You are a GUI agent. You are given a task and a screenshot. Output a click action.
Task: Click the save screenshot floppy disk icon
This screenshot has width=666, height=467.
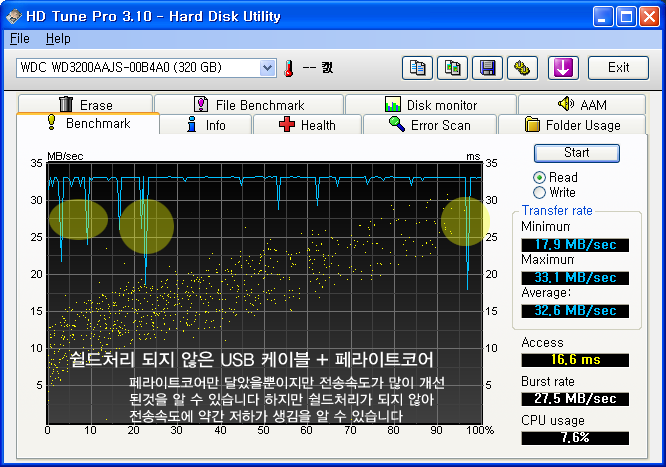pos(487,68)
